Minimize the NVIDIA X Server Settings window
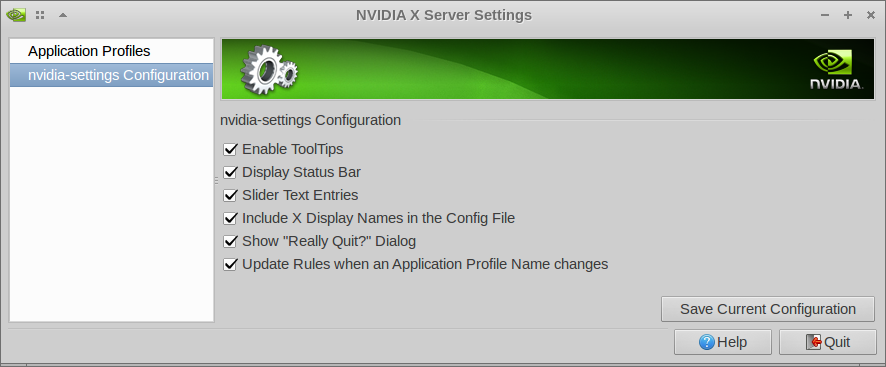Image resolution: width=886 pixels, height=367 pixels. (x=826, y=15)
